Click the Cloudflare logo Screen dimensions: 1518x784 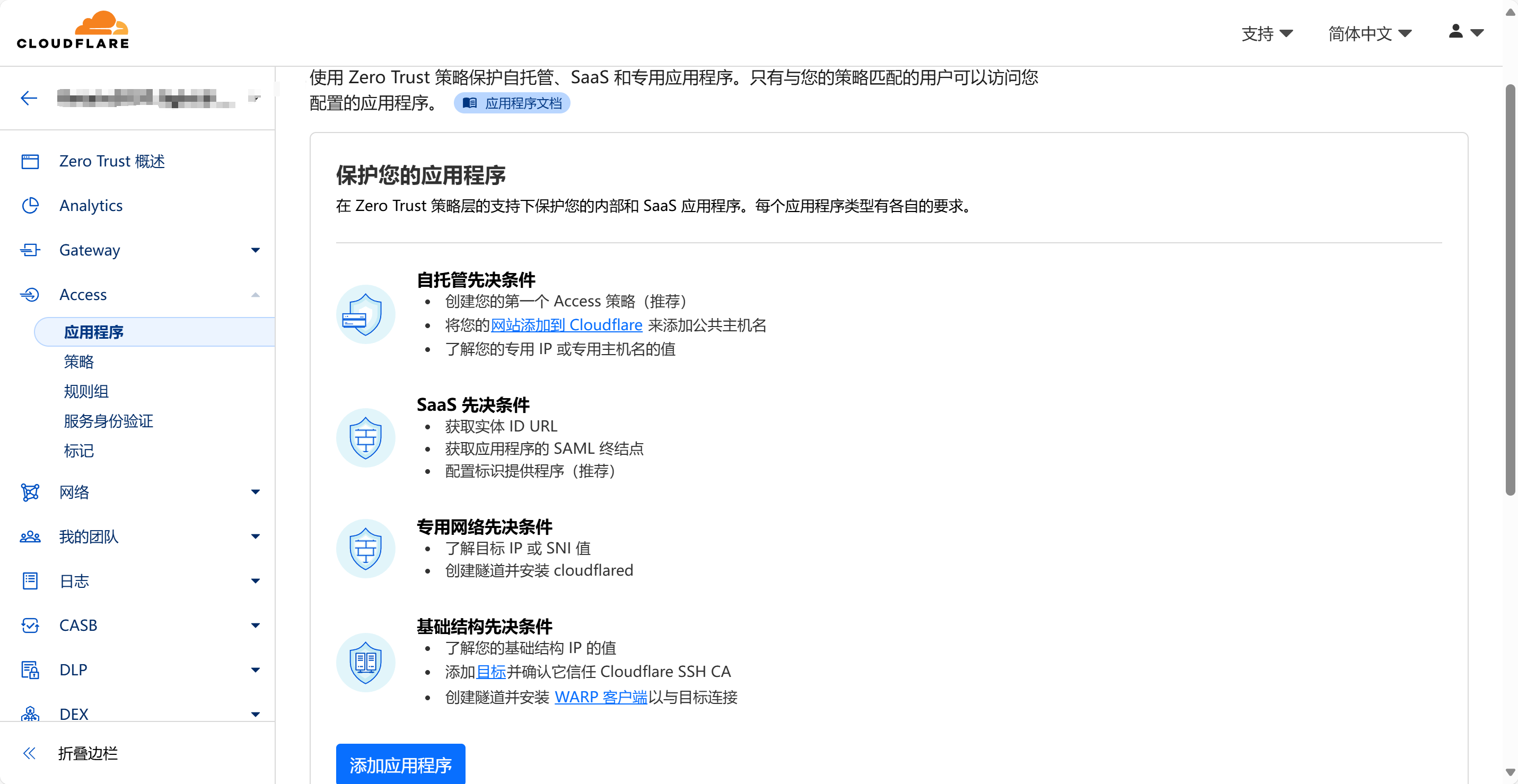(x=73, y=31)
